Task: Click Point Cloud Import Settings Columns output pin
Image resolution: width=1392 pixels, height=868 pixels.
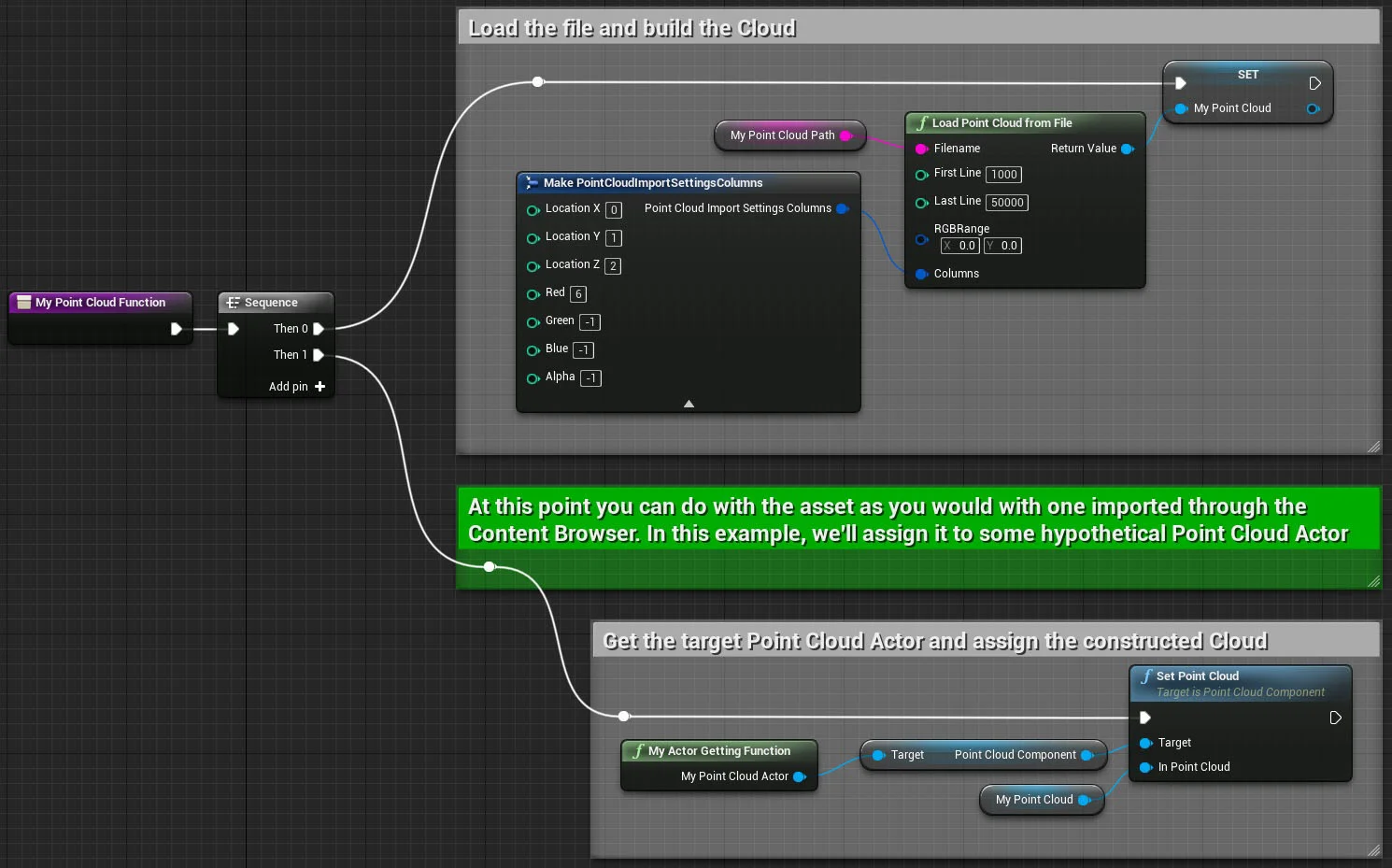Action: pos(843,208)
